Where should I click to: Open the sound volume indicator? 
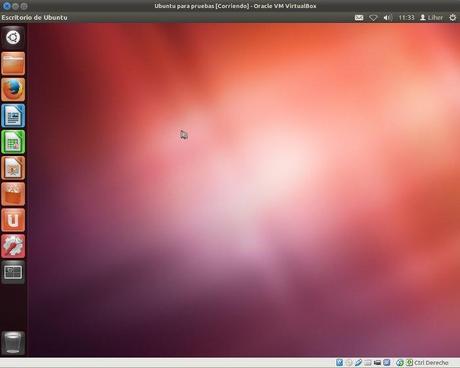pyautogui.click(x=387, y=18)
